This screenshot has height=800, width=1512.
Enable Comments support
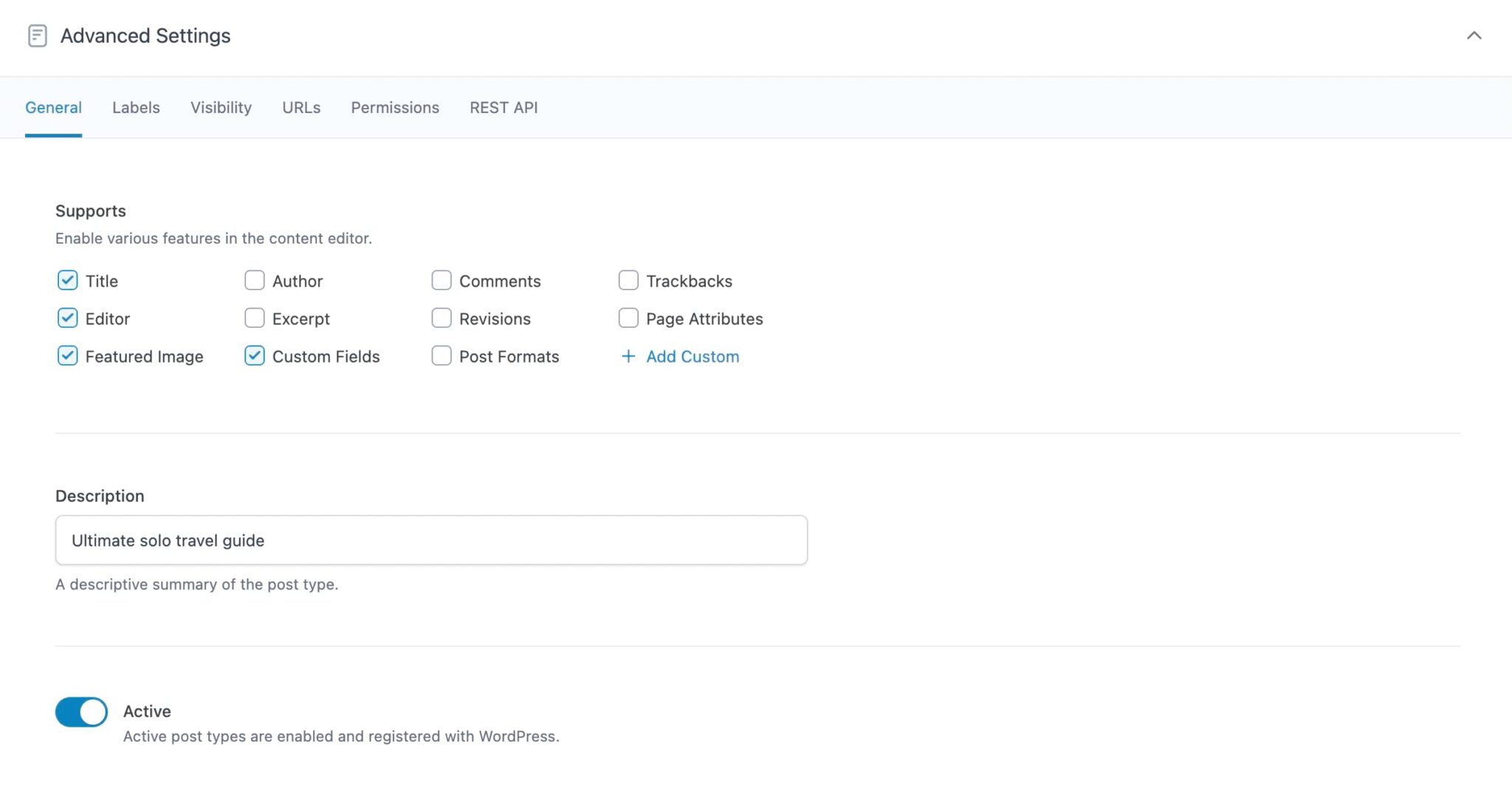click(x=441, y=281)
